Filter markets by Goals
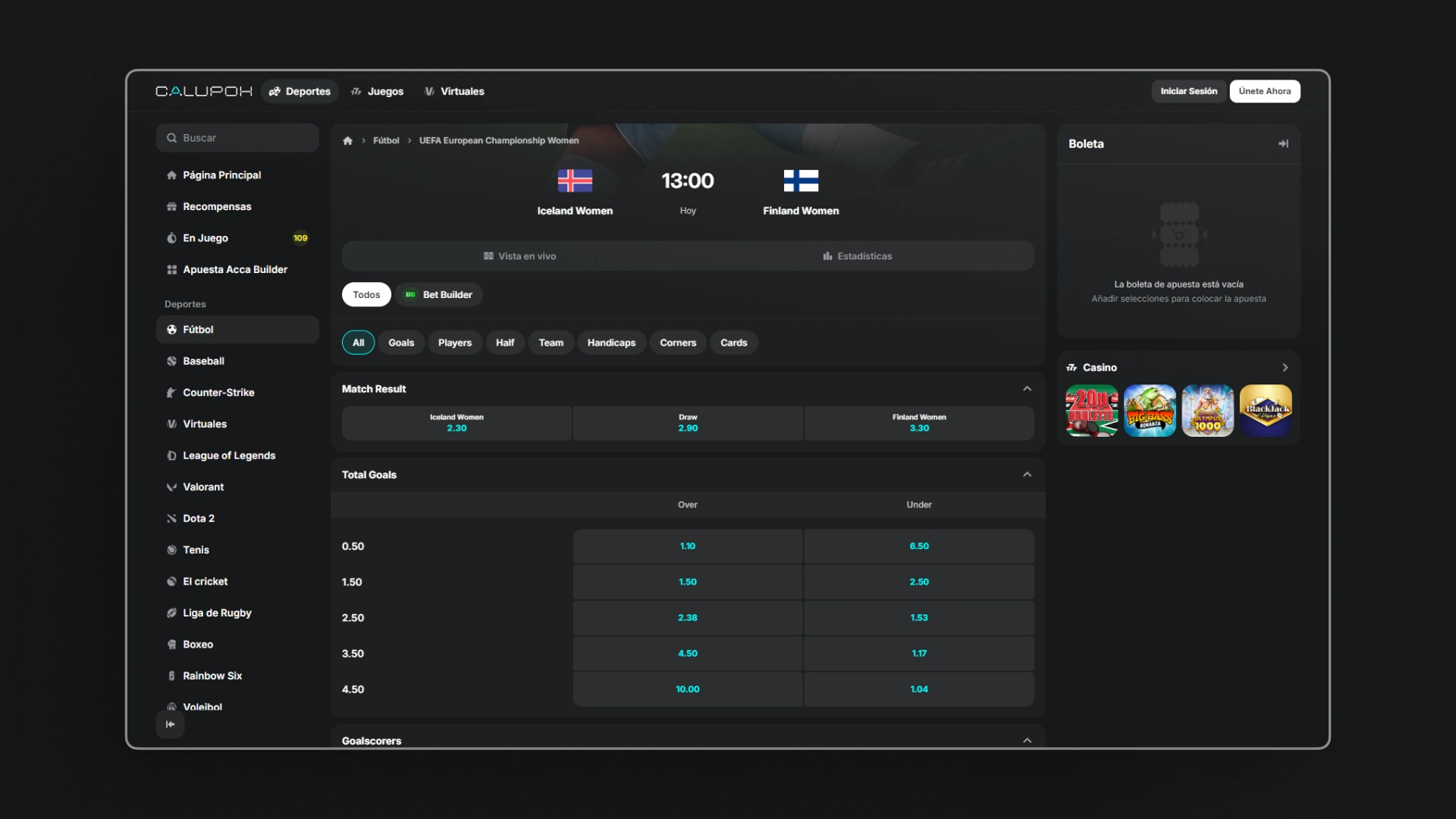Screen dimensions: 1456x819 click(x=401, y=343)
